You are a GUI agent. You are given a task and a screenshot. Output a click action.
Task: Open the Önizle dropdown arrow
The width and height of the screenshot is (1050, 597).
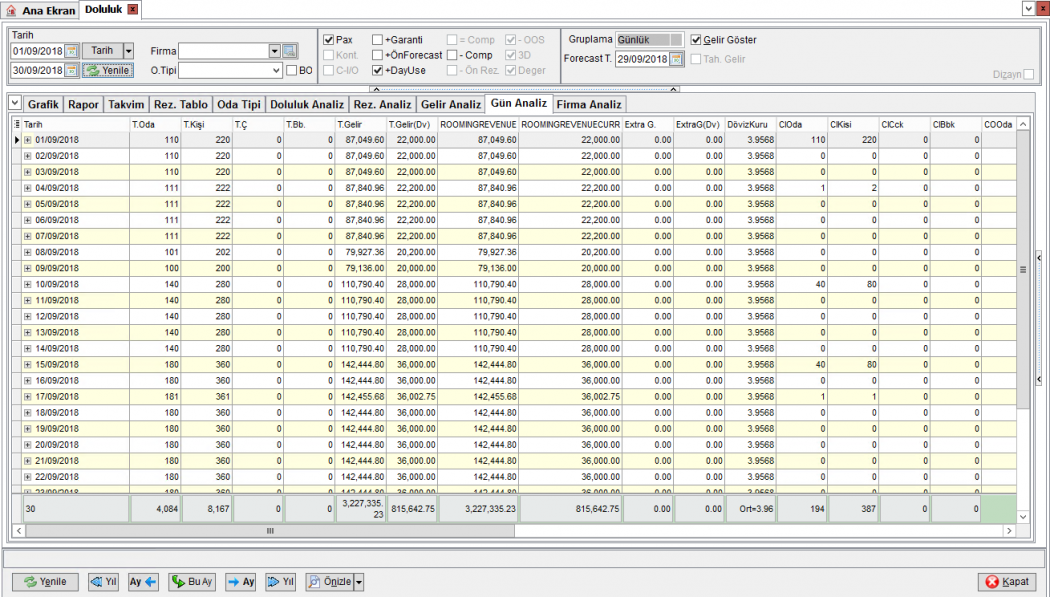(x=359, y=582)
